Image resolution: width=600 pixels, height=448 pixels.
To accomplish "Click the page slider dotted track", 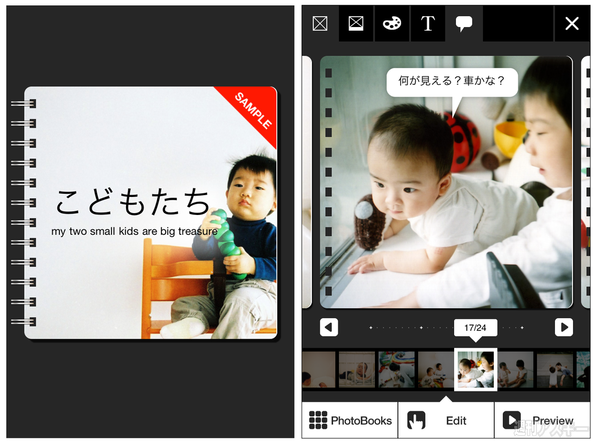I will [447, 327].
